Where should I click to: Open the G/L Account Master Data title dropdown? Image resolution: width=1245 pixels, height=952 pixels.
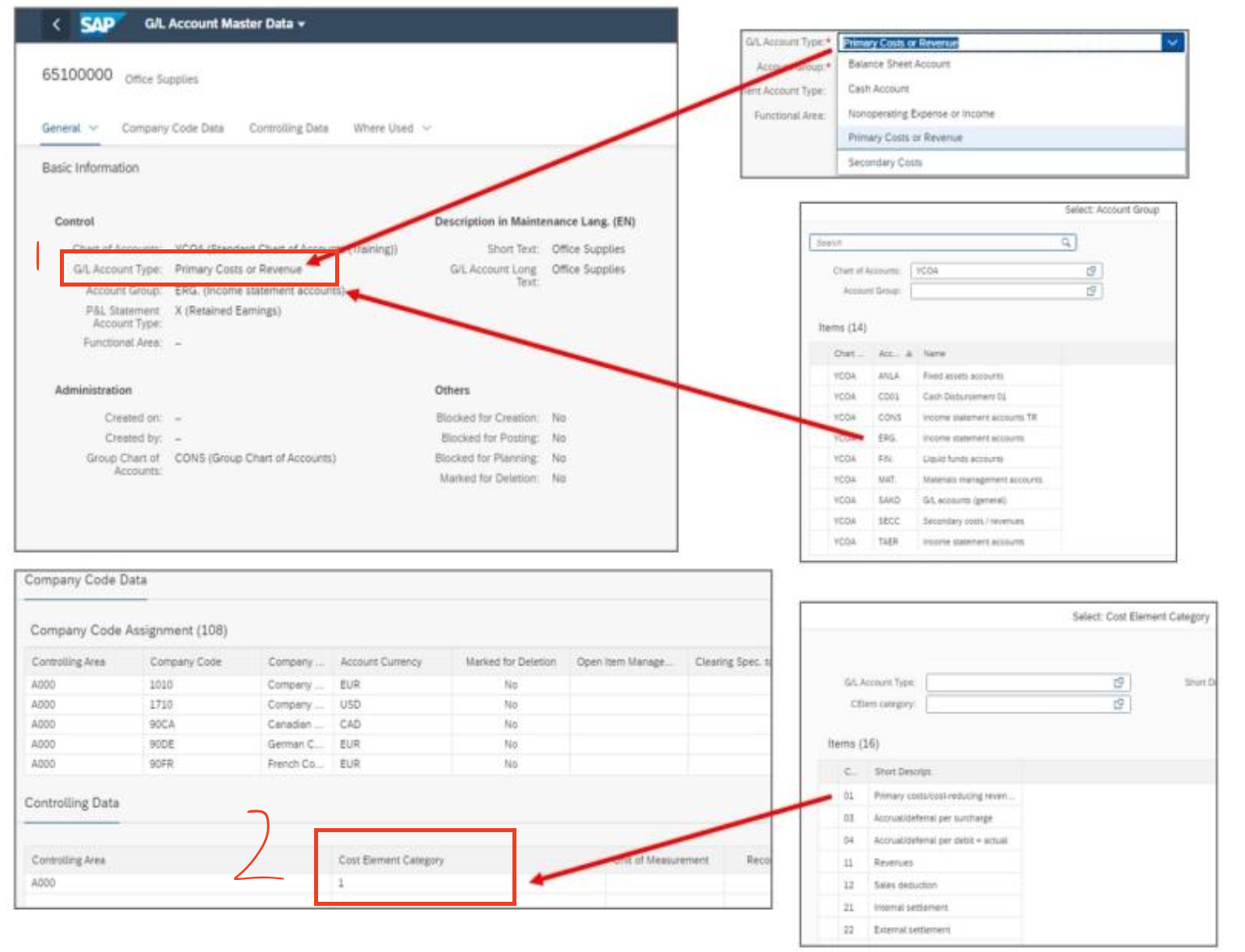coord(224,24)
